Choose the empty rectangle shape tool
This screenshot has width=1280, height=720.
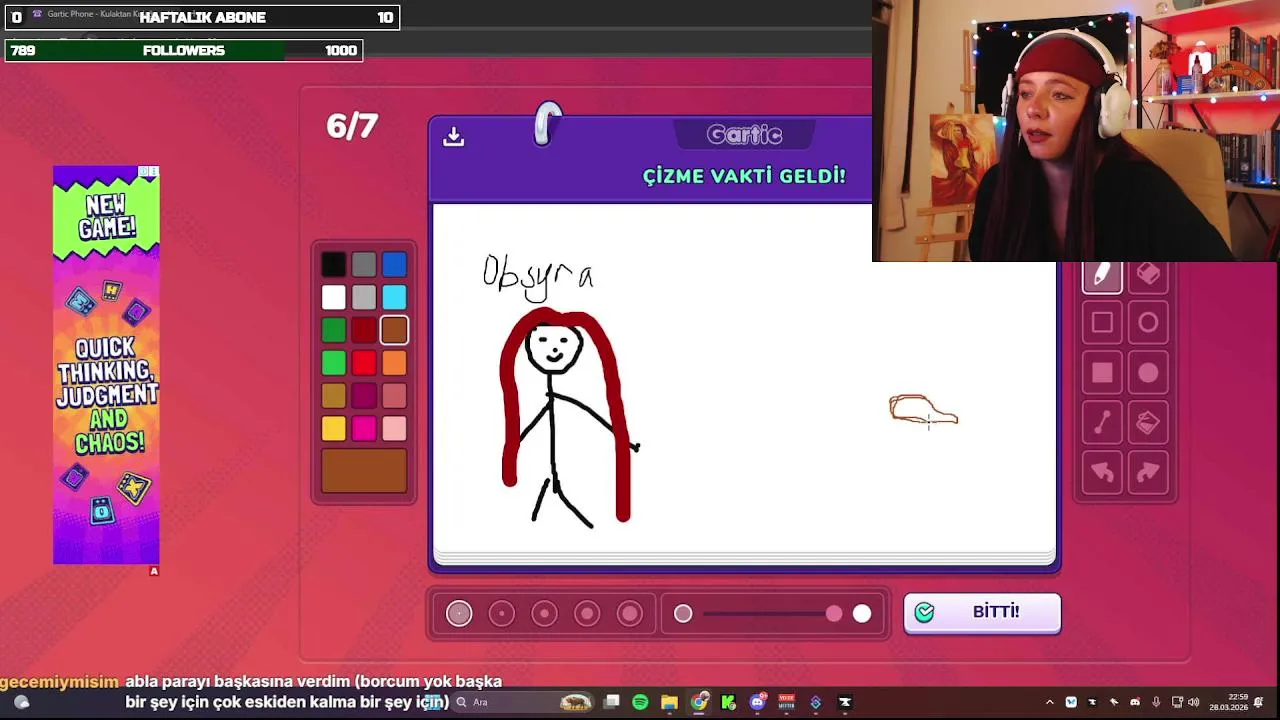1102,323
